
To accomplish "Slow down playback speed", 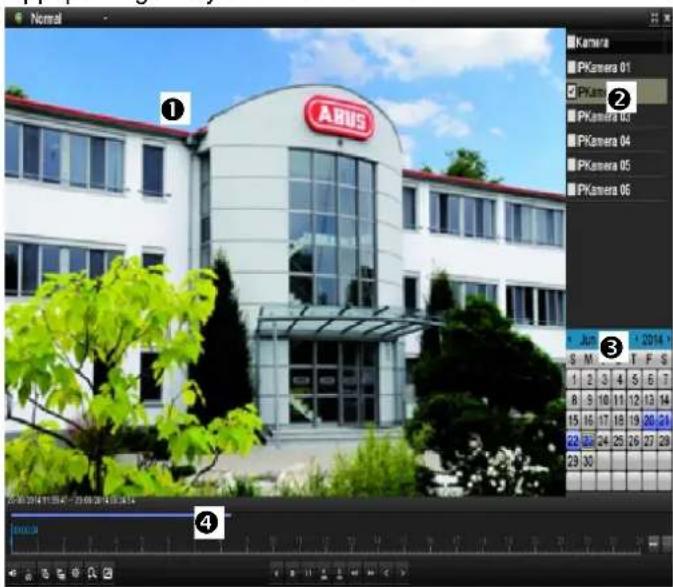I will [355, 573].
